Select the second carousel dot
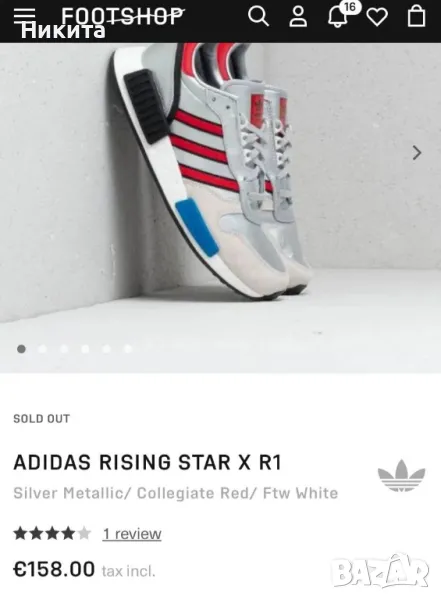 (x=42, y=349)
